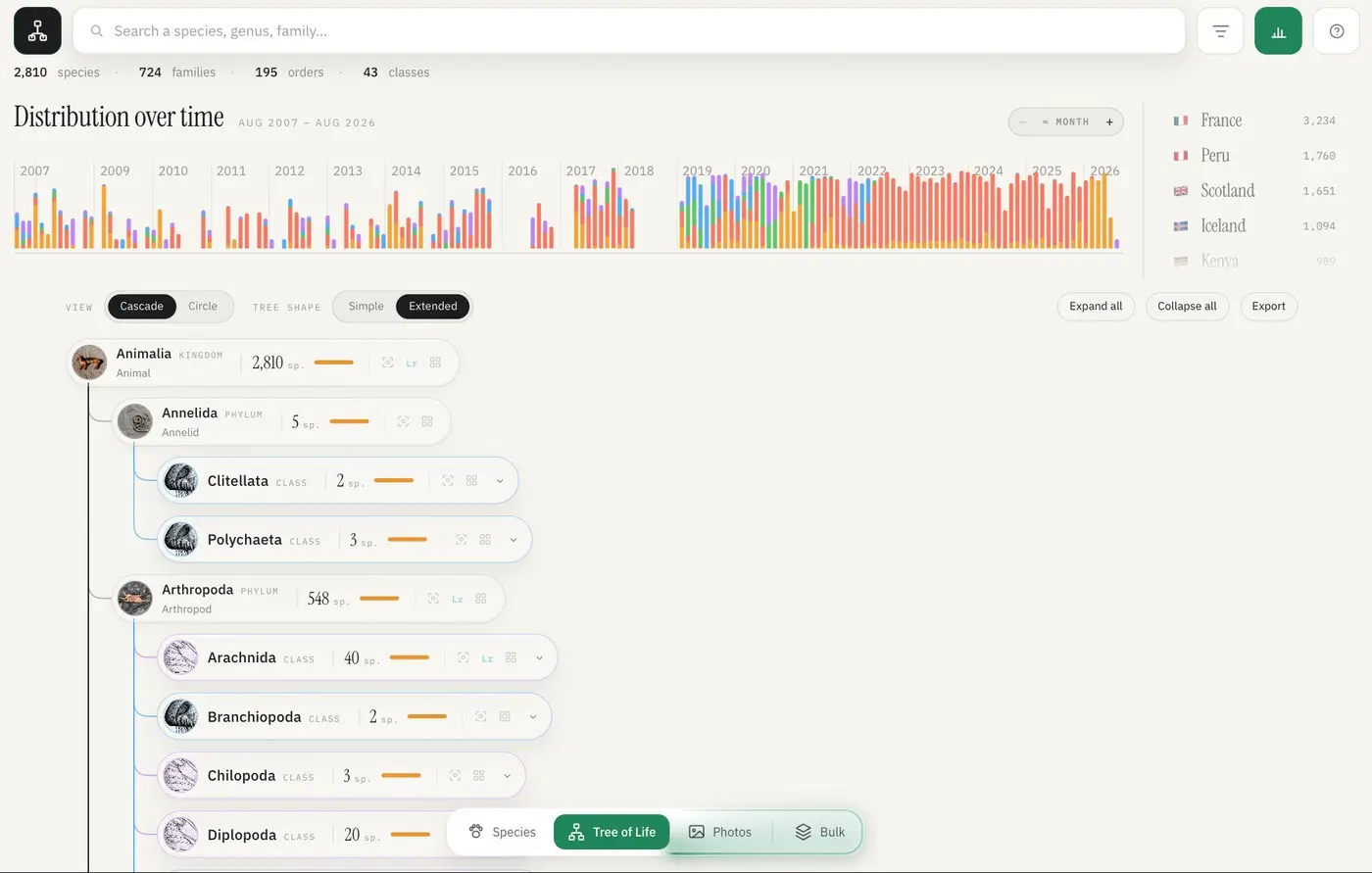Open the filter options icon

click(1220, 31)
